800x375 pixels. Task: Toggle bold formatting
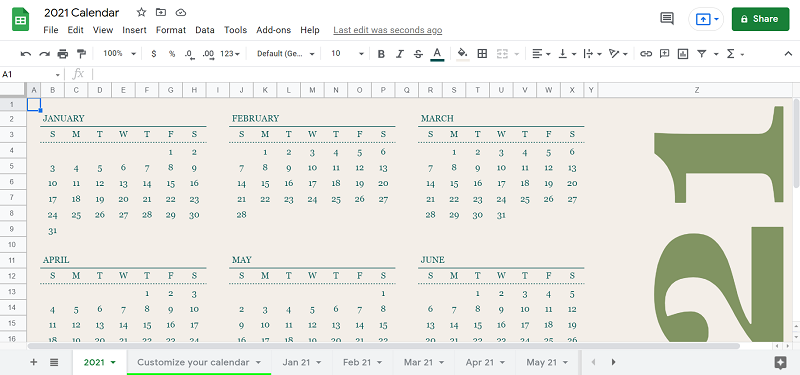[x=381, y=54]
